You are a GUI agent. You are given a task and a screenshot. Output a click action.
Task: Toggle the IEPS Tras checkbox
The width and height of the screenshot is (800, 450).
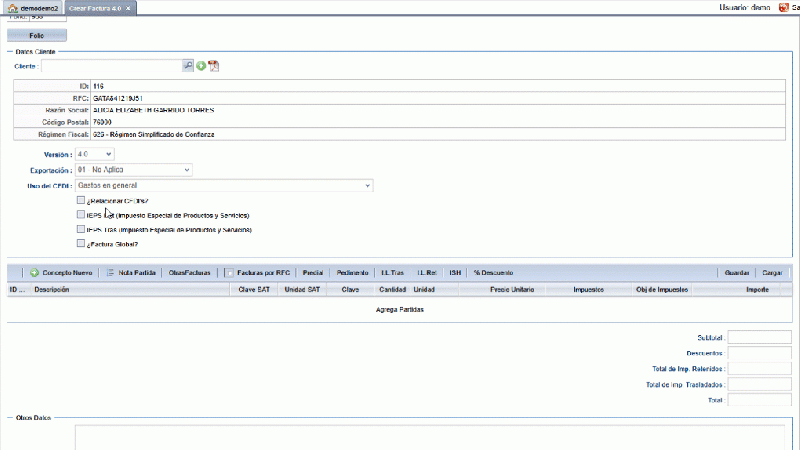click(x=81, y=229)
